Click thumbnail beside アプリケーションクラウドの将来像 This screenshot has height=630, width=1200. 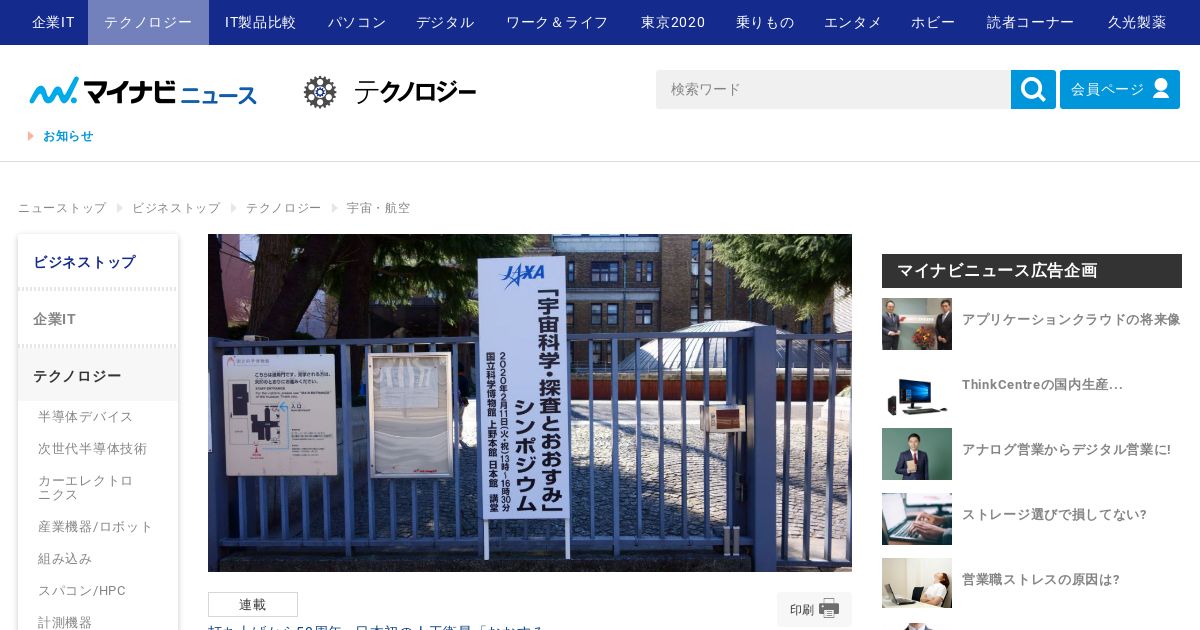tap(917, 324)
